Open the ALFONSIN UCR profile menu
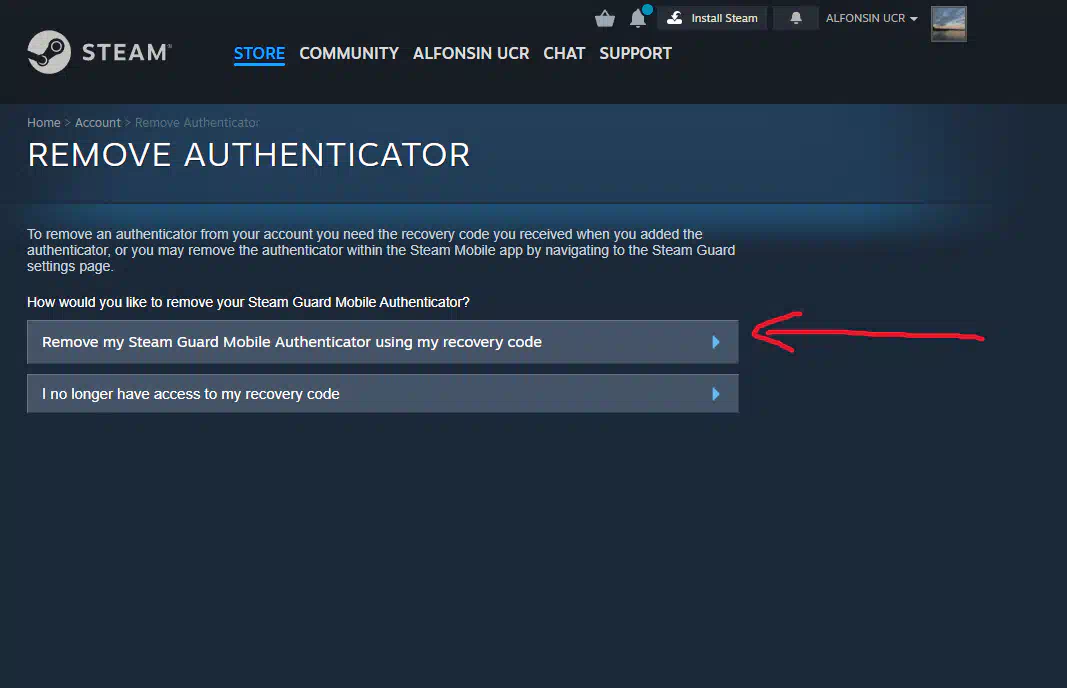This screenshot has width=1067, height=688. click(471, 53)
